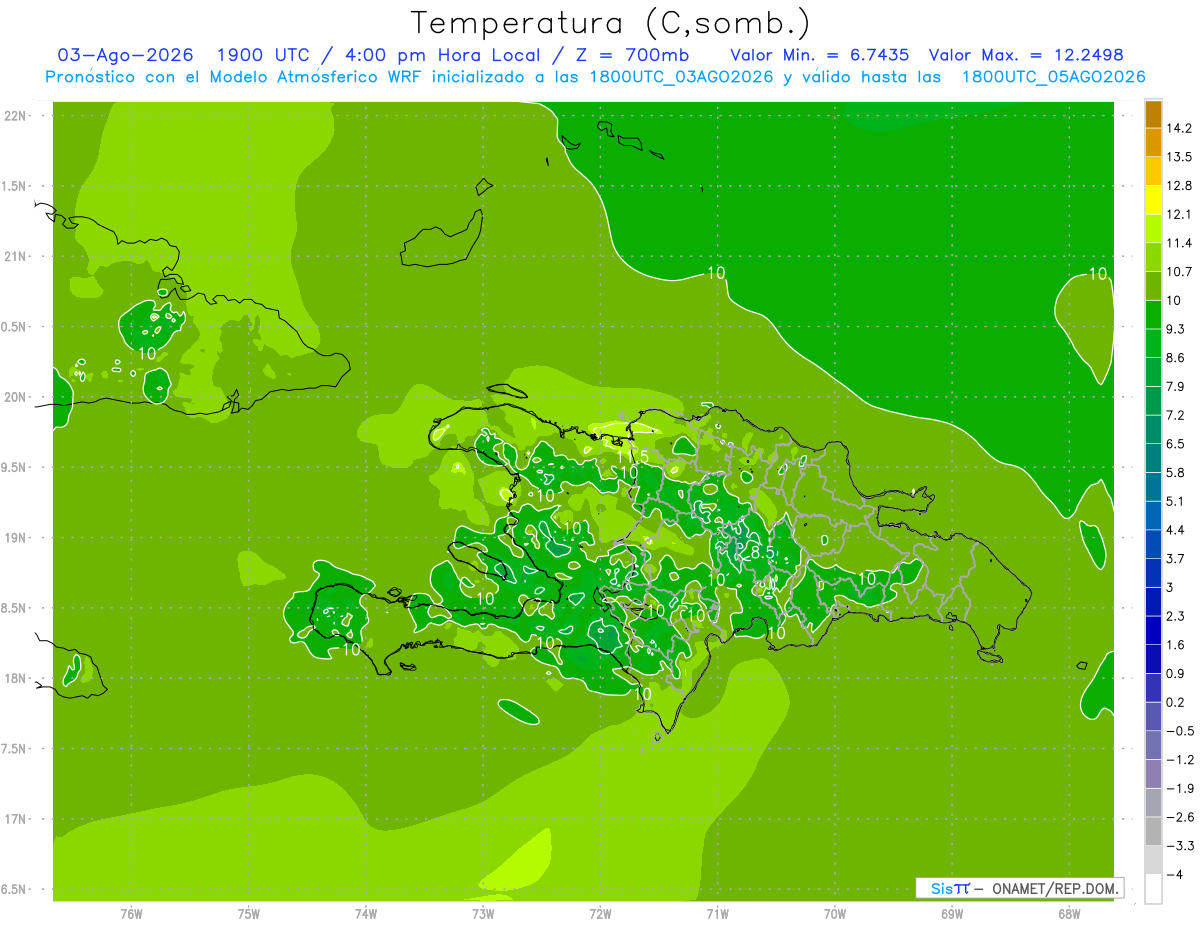Click the "70W" longitude label
This screenshot has height=927, width=1200.
[x=835, y=914]
